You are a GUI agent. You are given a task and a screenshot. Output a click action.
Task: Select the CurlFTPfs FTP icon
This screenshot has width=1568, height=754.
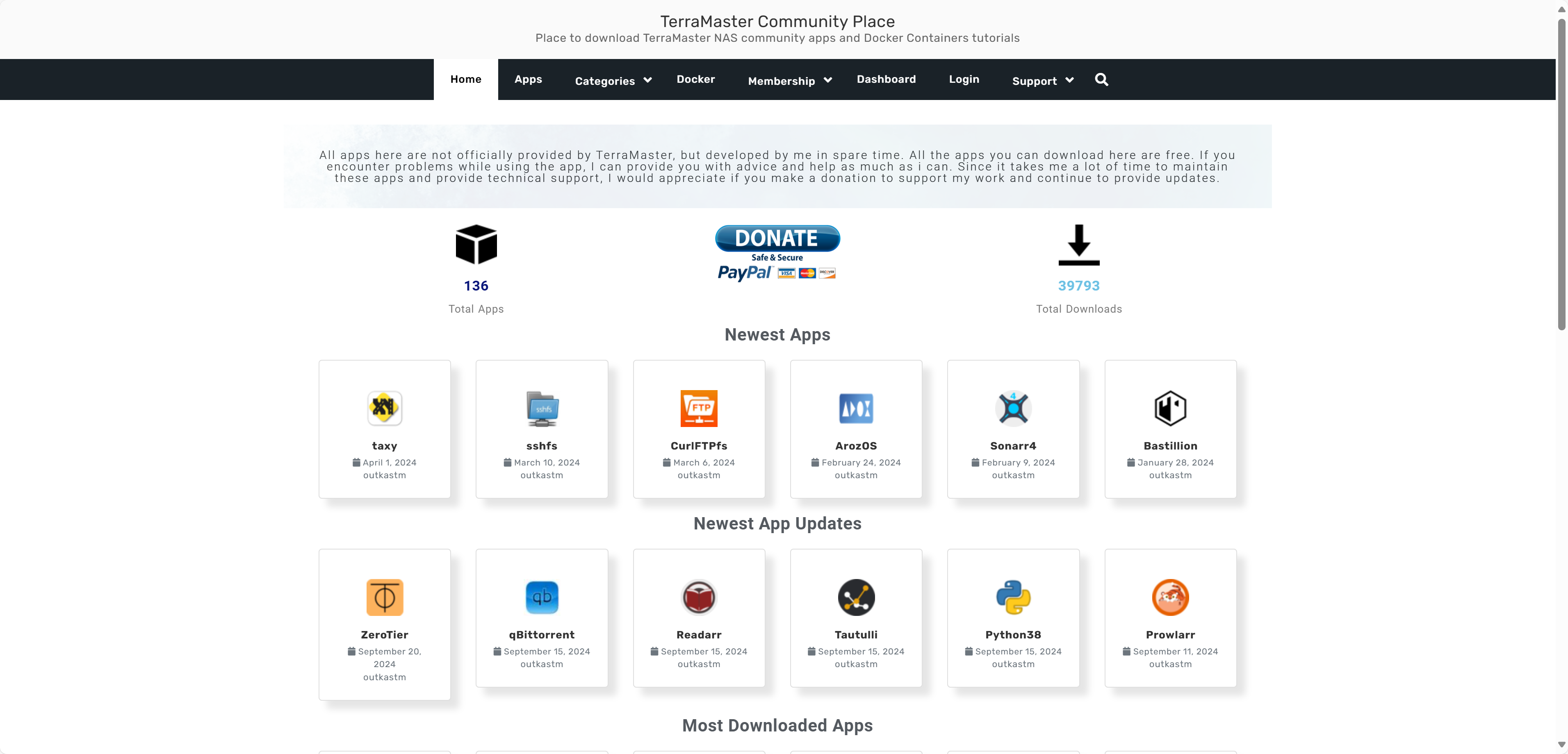pos(699,408)
